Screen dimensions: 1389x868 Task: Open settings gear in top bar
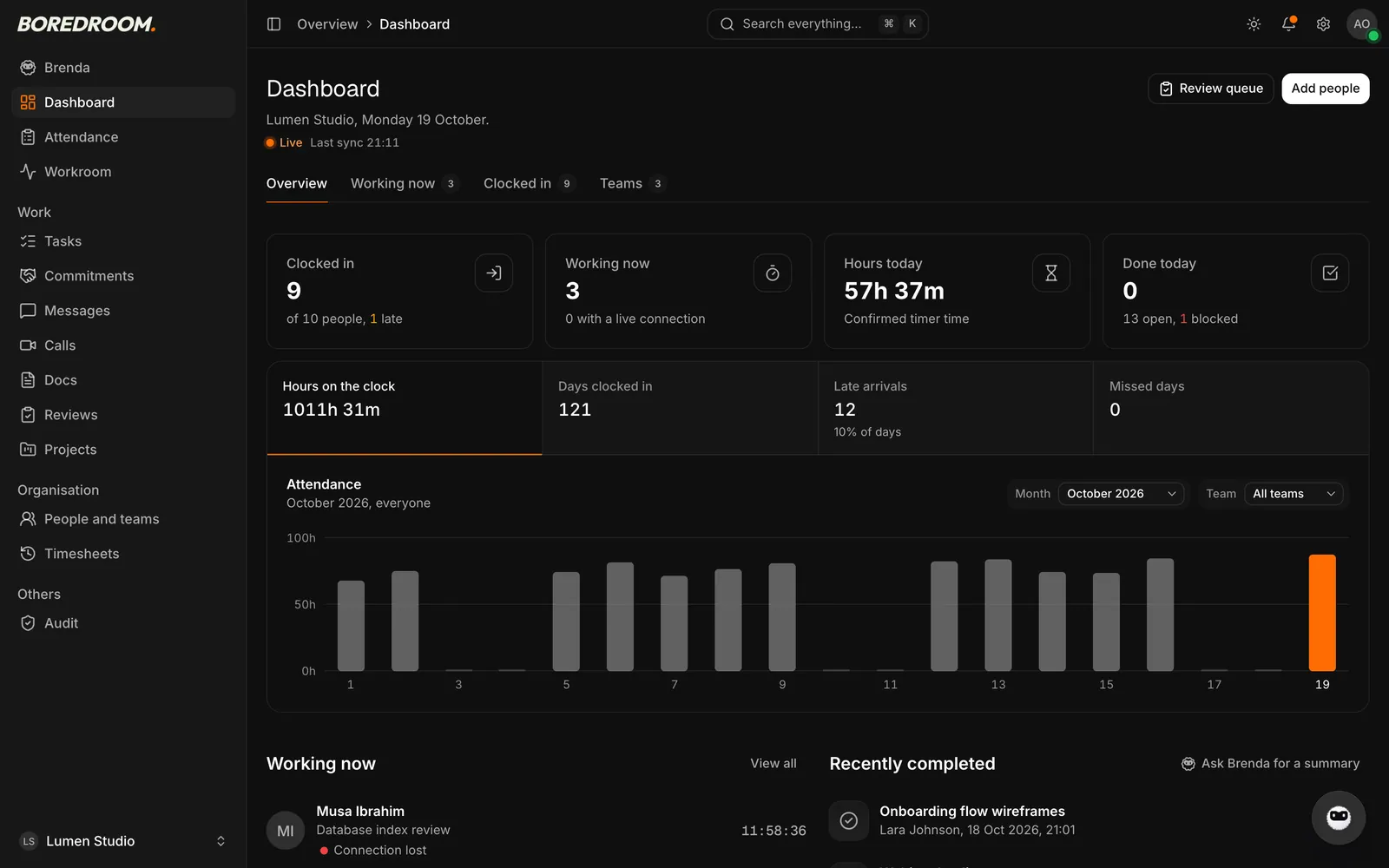[x=1323, y=24]
